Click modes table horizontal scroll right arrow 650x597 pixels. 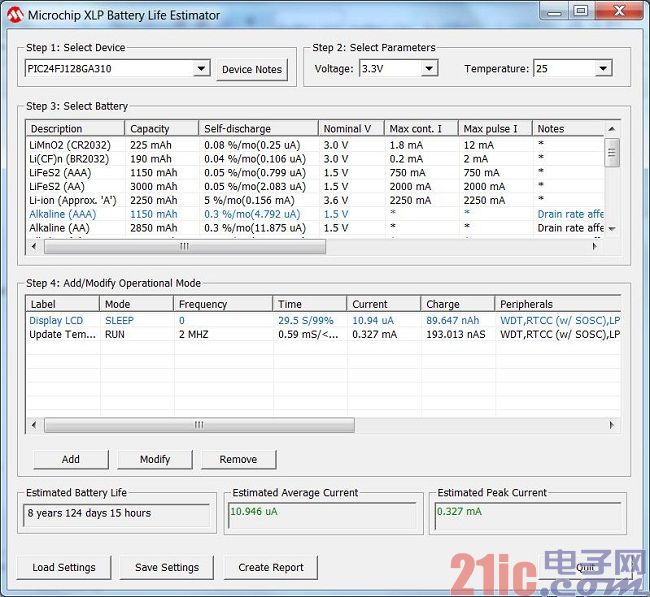pos(612,425)
